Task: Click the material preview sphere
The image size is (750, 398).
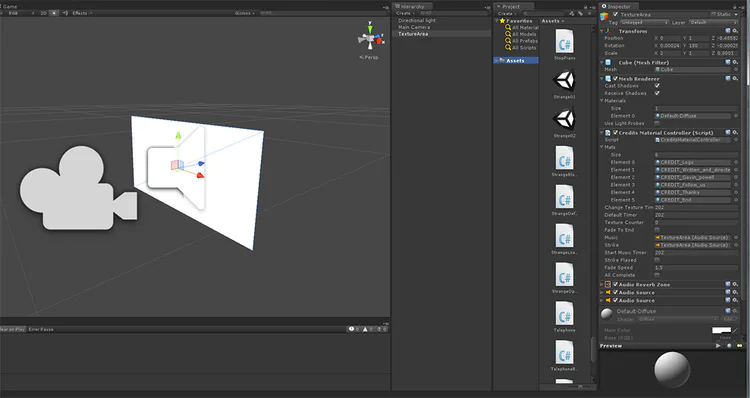Action: click(x=672, y=369)
